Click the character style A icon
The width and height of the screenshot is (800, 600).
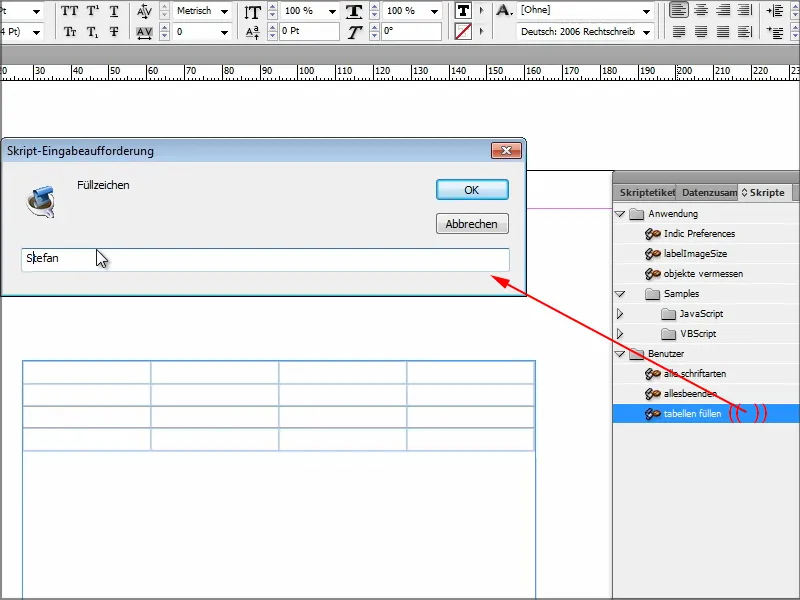504,10
